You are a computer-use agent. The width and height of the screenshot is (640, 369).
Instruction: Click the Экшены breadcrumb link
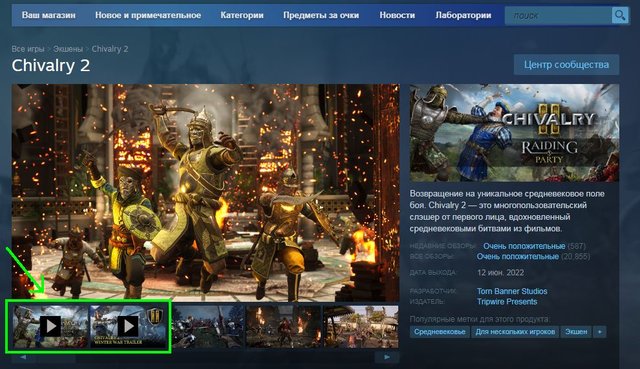point(68,49)
